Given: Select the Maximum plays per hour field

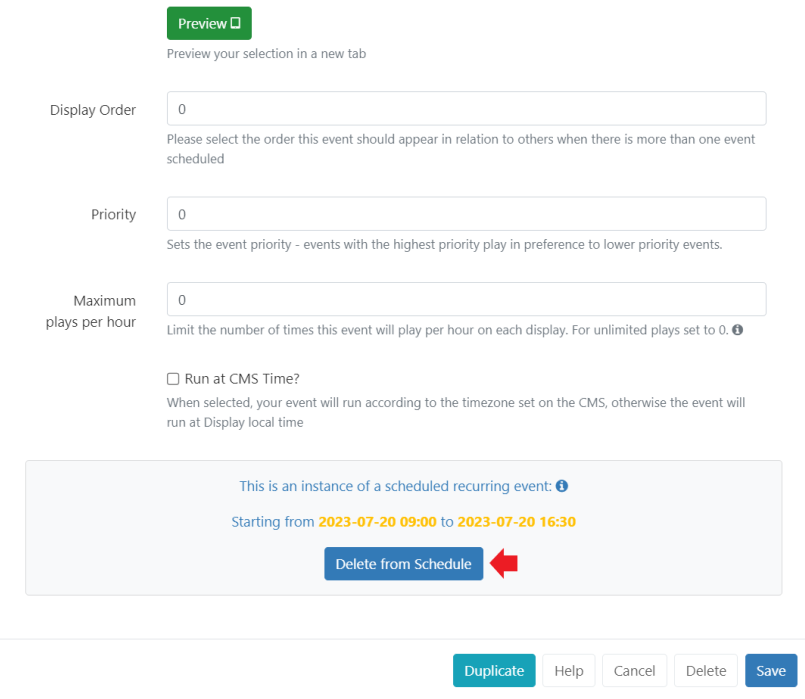Looking at the screenshot, I should coord(466,300).
